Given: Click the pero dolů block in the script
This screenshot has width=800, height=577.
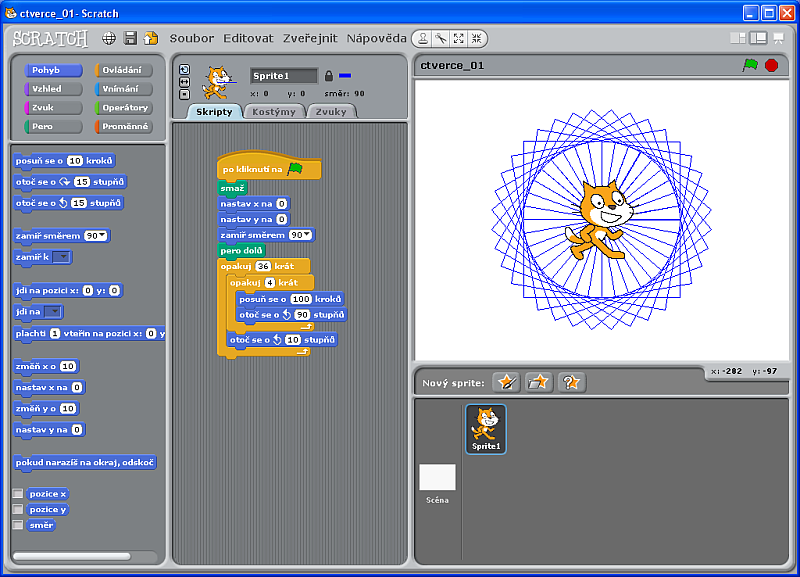Looking at the screenshot, I should click(x=241, y=250).
